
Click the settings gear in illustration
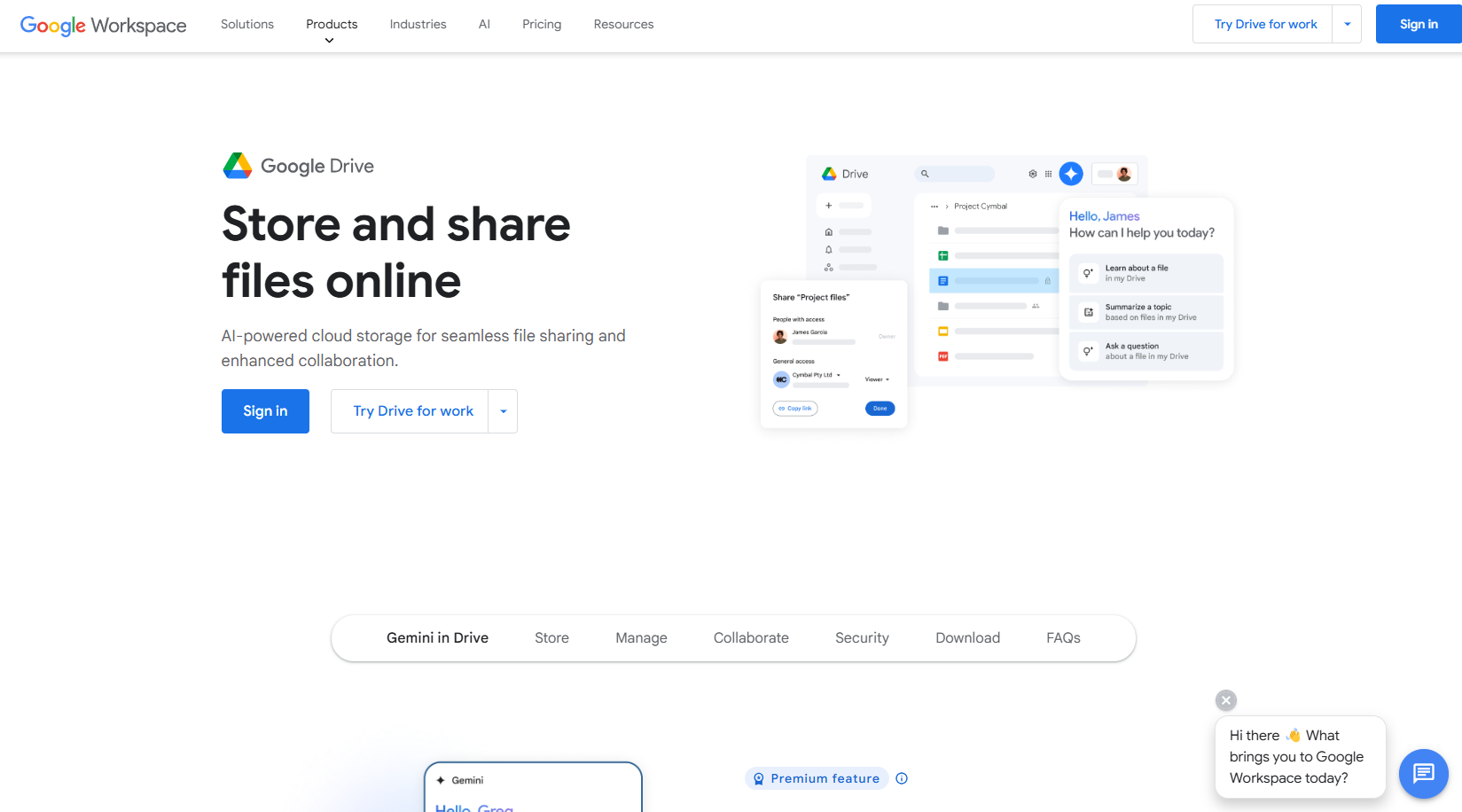click(1033, 174)
